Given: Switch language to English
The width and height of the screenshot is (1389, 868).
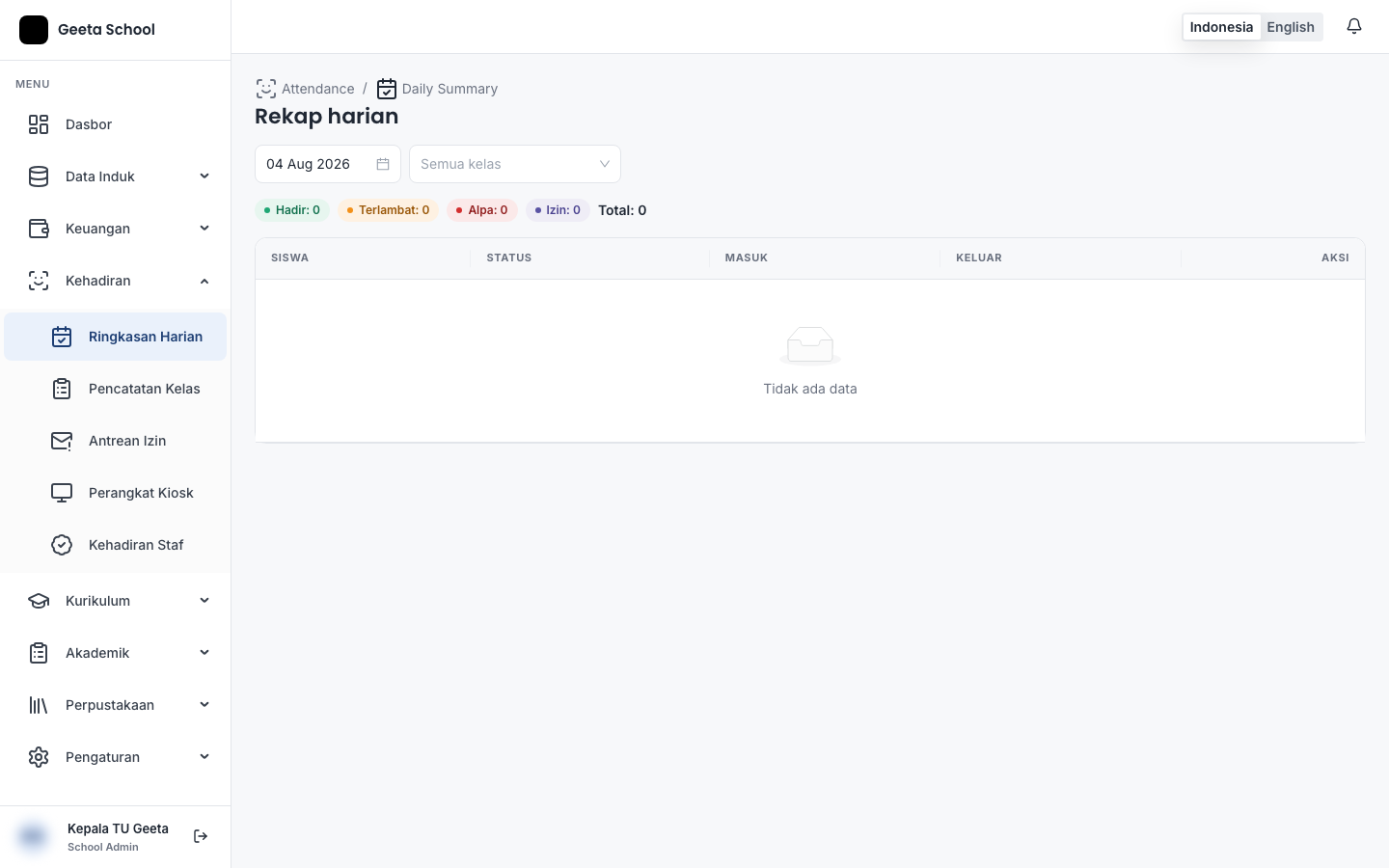Looking at the screenshot, I should pyautogui.click(x=1291, y=27).
